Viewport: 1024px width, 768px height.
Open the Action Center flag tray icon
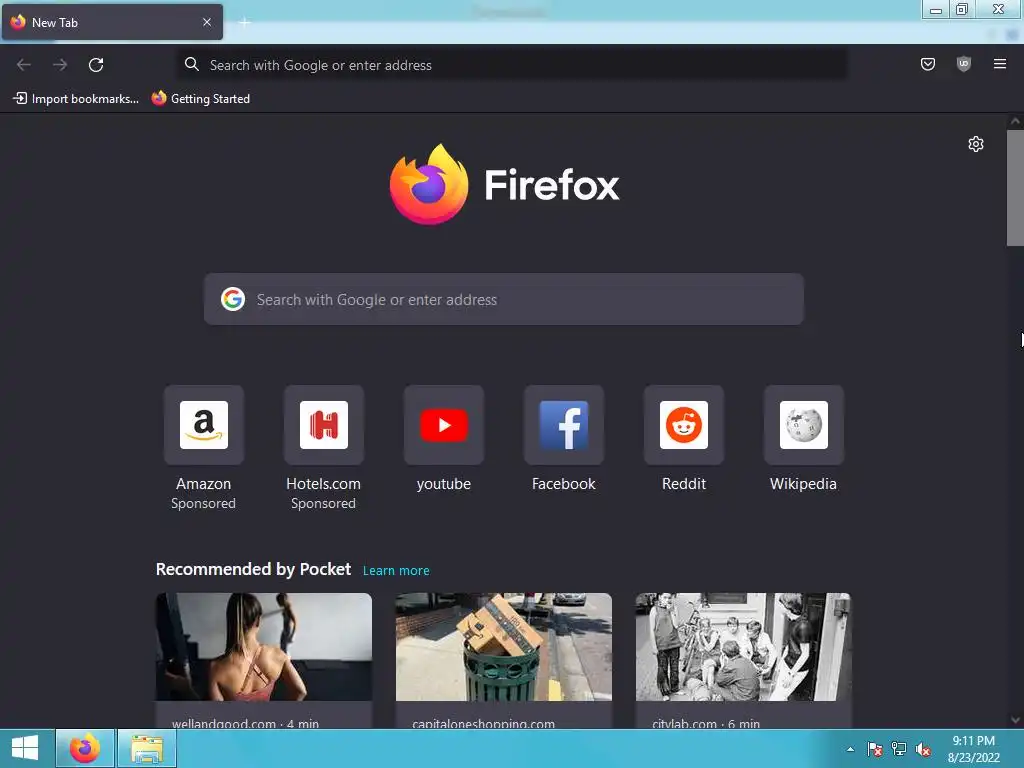click(874, 749)
